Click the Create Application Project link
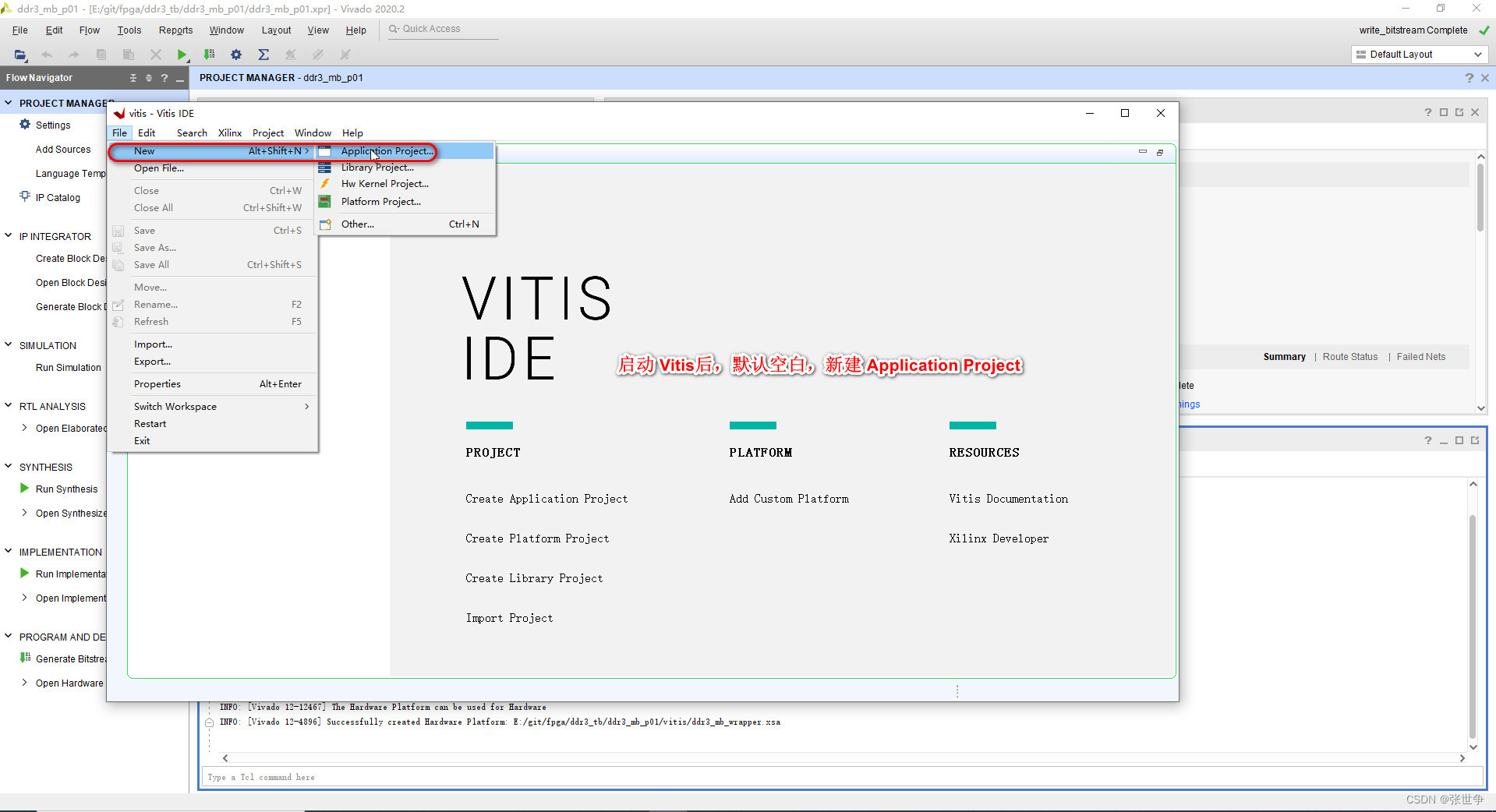Viewport: 1496px width, 812px height. [546, 499]
